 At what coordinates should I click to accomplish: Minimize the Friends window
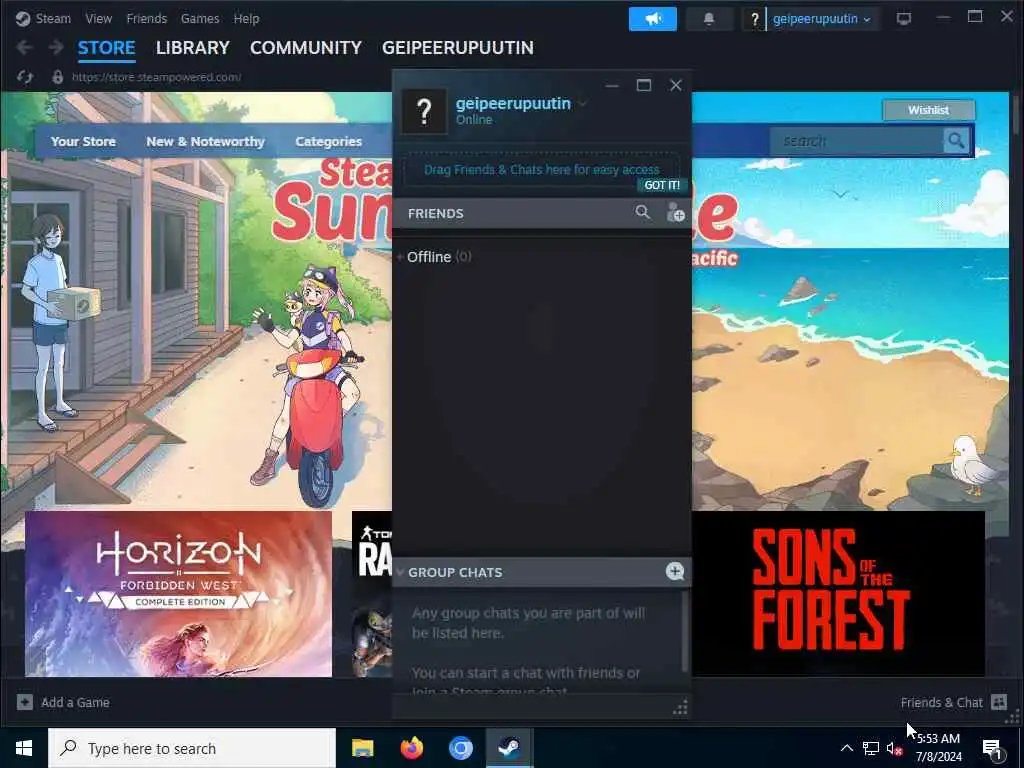pyautogui.click(x=612, y=86)
